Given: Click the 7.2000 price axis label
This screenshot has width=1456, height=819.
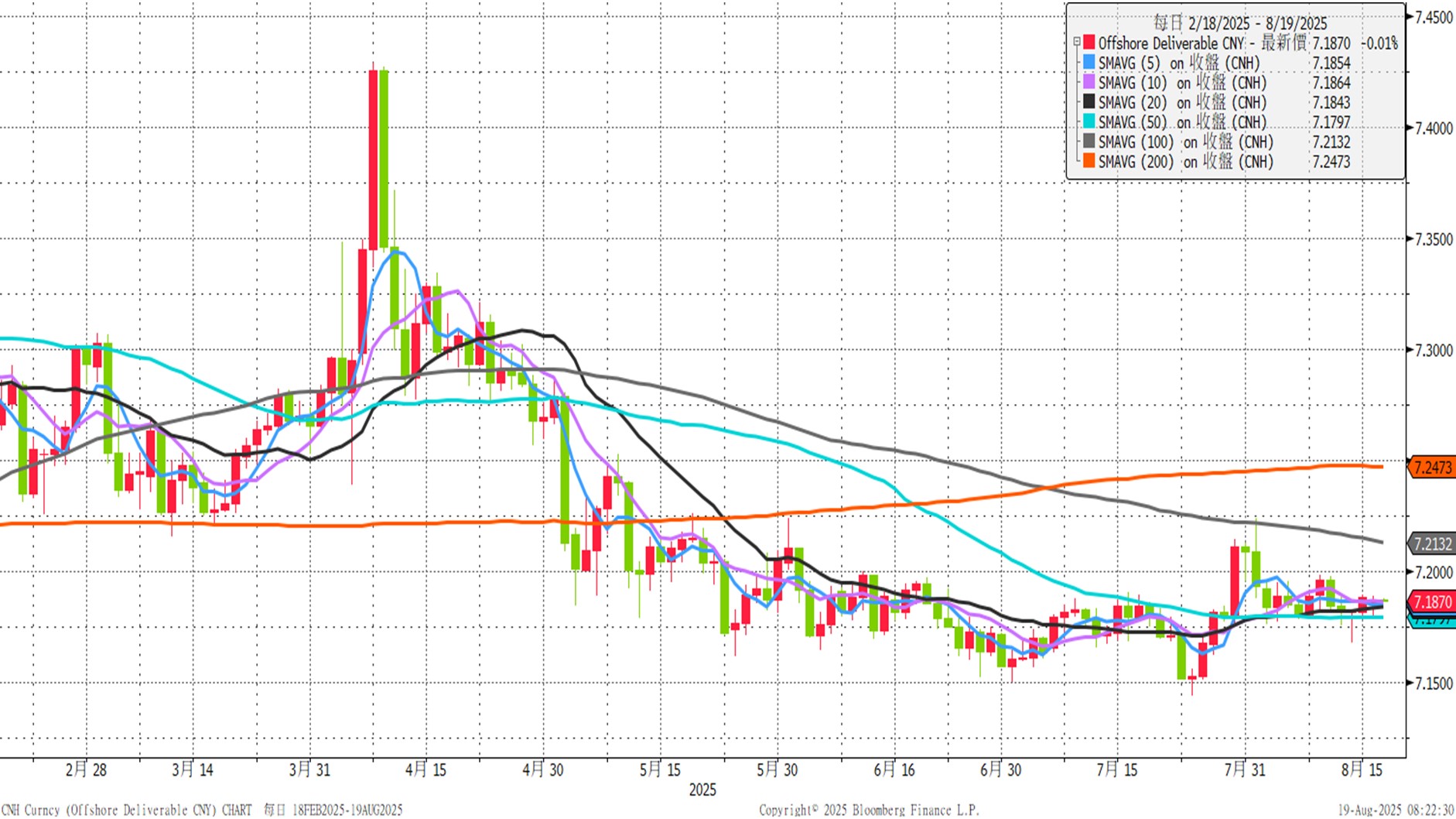Looking at the screenshot, I should point(1434,573).
